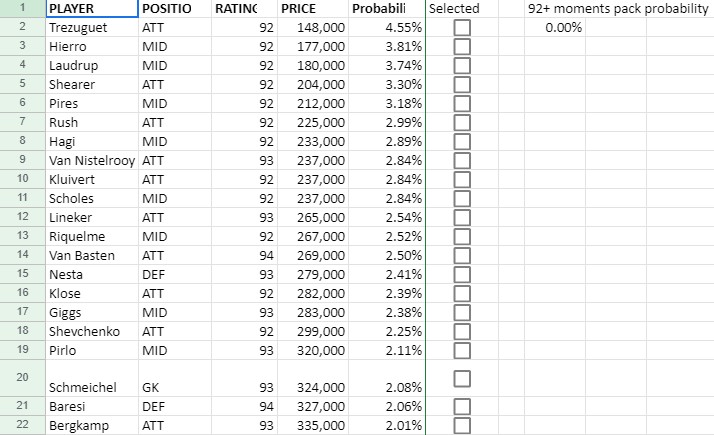
Task: Tick the checkbox in Pirlo's row
Action: (462, 351)
